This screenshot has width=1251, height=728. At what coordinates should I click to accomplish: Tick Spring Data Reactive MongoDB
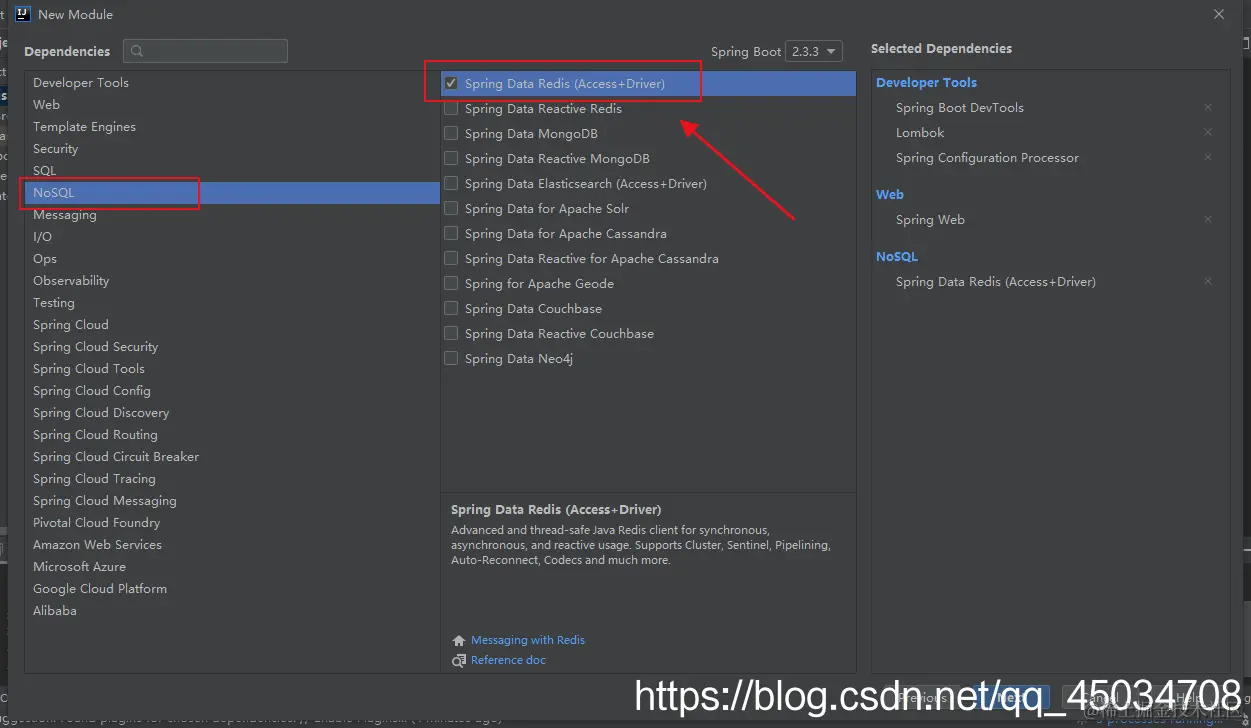click(x=451, y=158)
